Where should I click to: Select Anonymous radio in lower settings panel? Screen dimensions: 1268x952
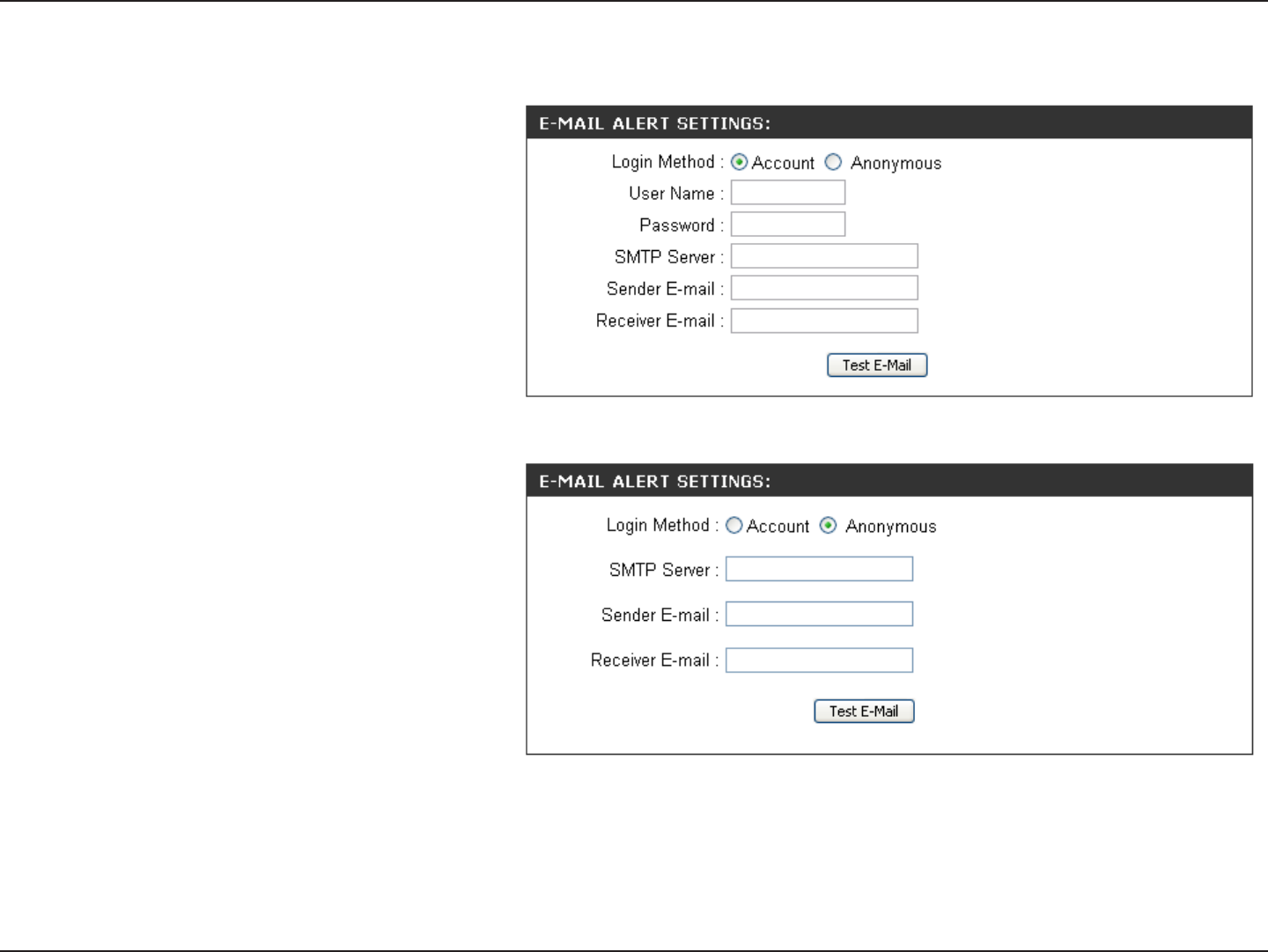[828, 526]
